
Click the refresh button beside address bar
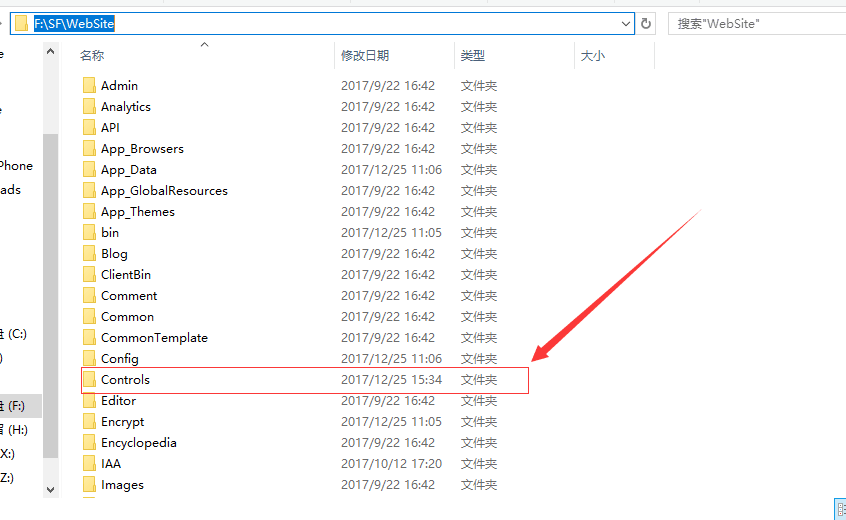647,23
